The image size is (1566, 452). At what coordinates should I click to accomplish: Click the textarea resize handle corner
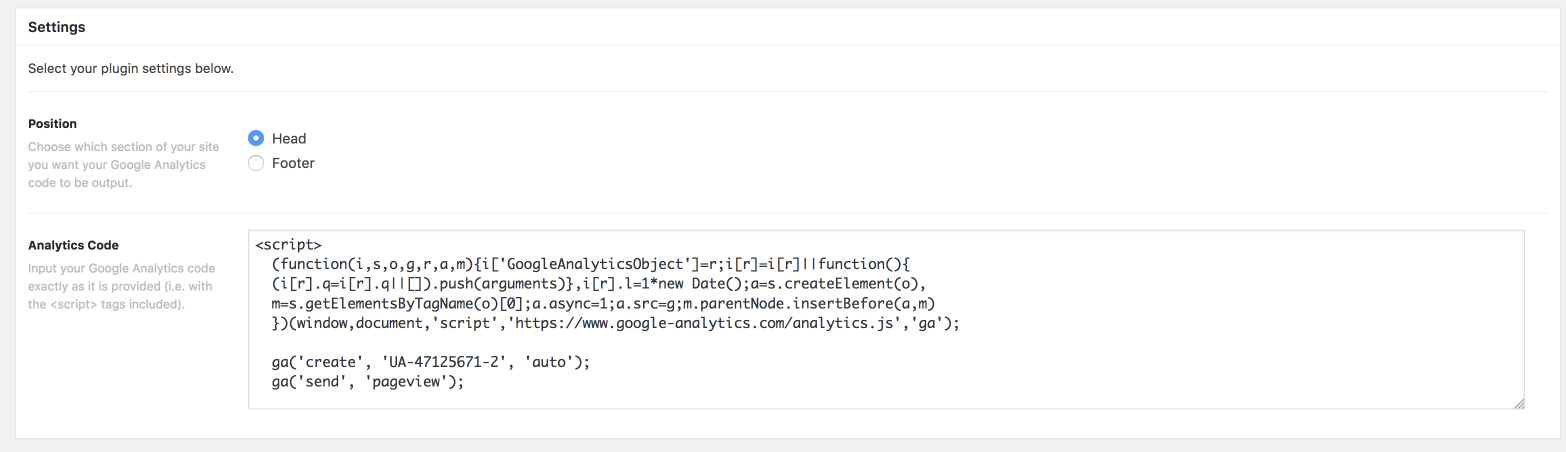click(x=1518, y=403)
